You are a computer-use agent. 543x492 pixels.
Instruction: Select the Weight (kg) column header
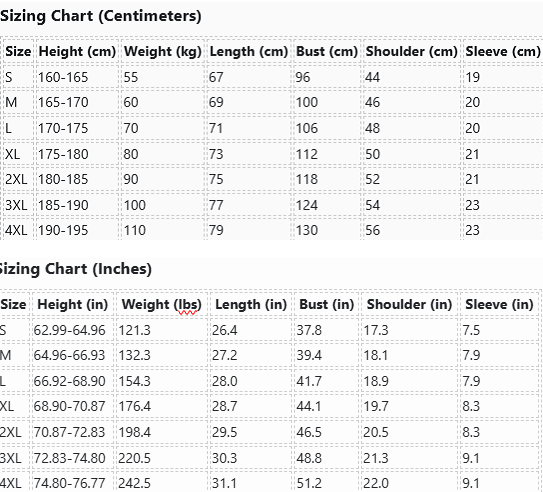click(x=163, y=52)
